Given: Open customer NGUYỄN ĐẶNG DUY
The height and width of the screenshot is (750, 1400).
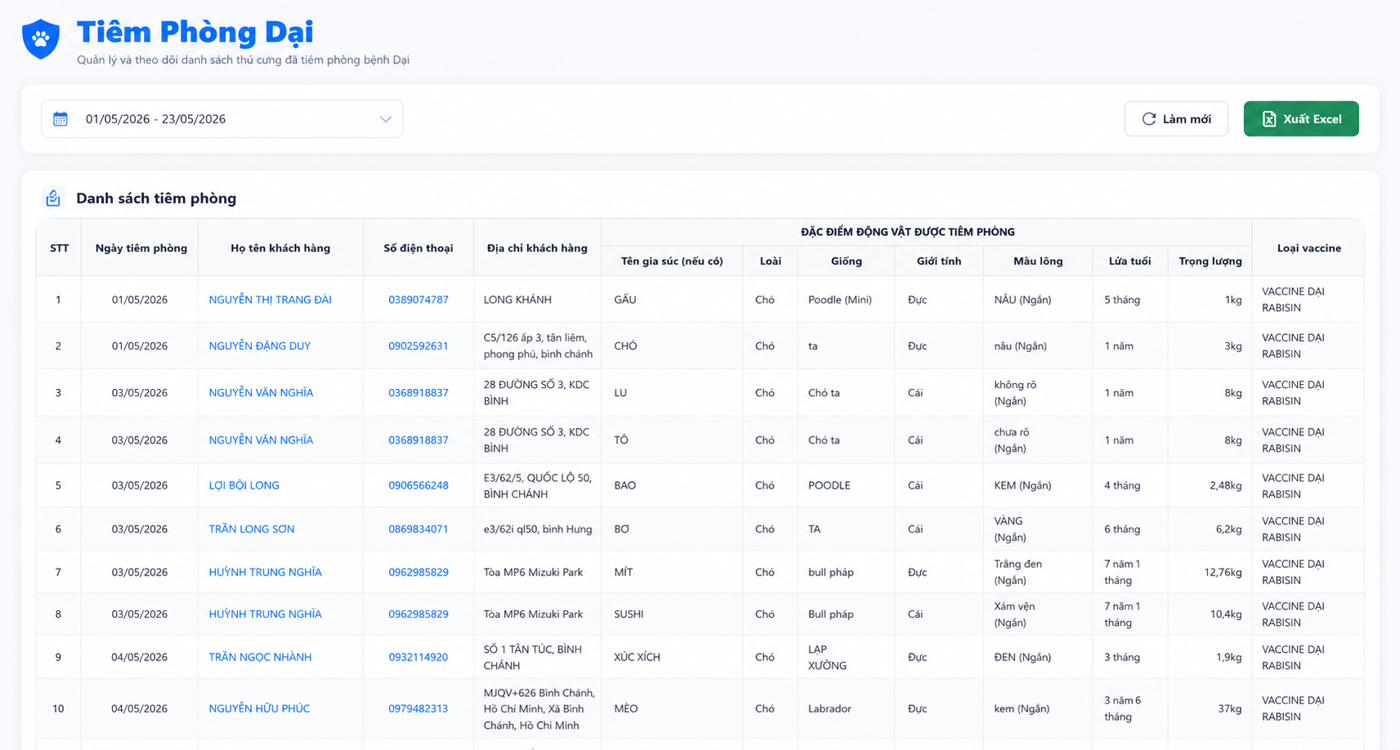Looking at the screenshot, I should pyautogui.click(x=260, y=346).
